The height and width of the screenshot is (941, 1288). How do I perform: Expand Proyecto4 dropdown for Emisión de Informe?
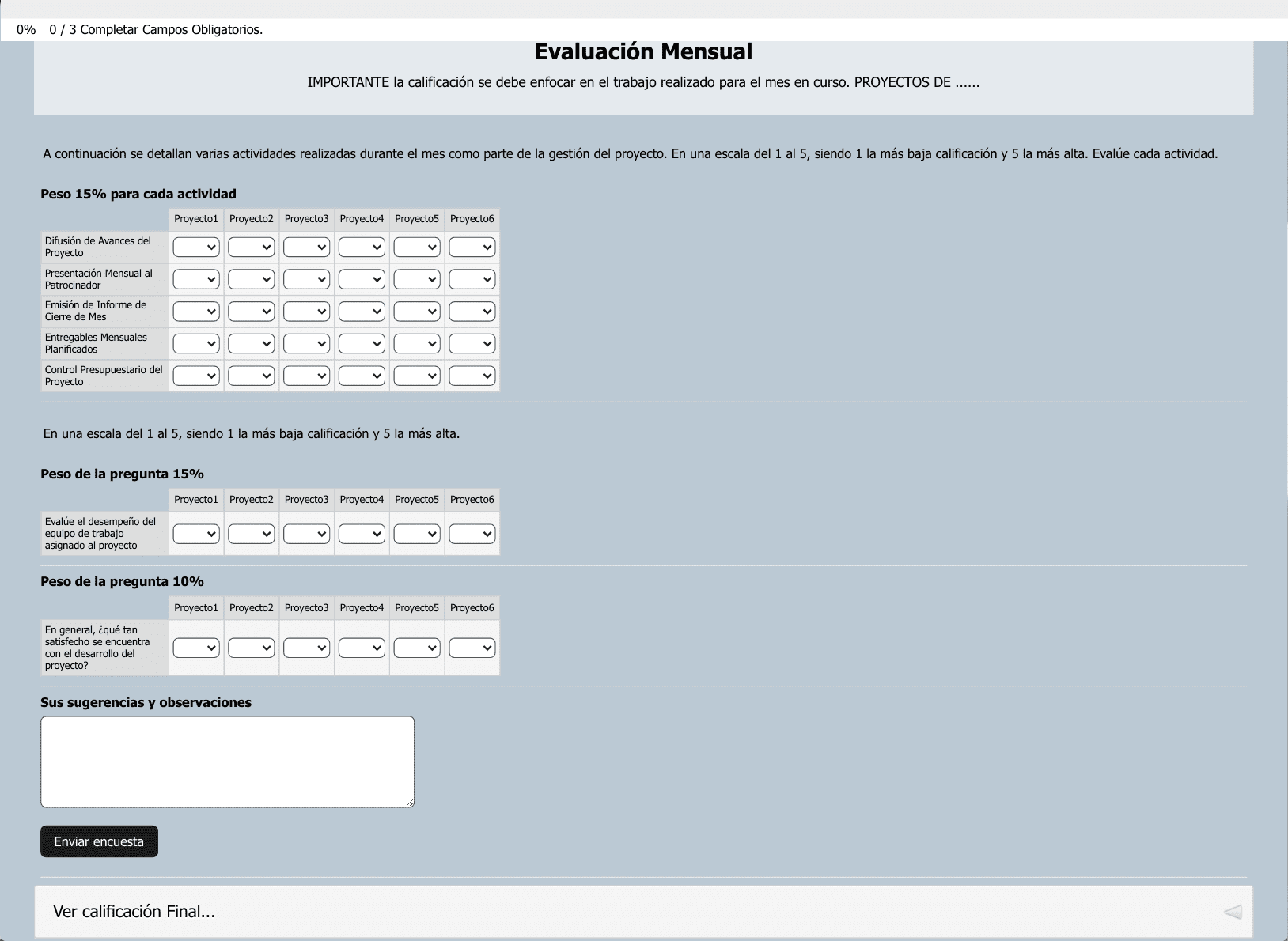click(x=362, y=312)
